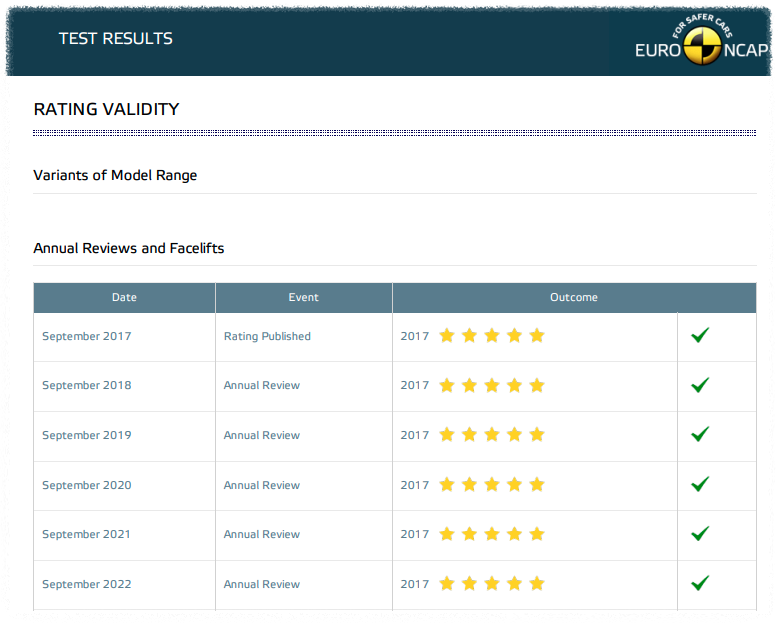
Task: Click 'Annual Review' in the September 2019 row
Action: pyautogui.click(x=262, y=436)
